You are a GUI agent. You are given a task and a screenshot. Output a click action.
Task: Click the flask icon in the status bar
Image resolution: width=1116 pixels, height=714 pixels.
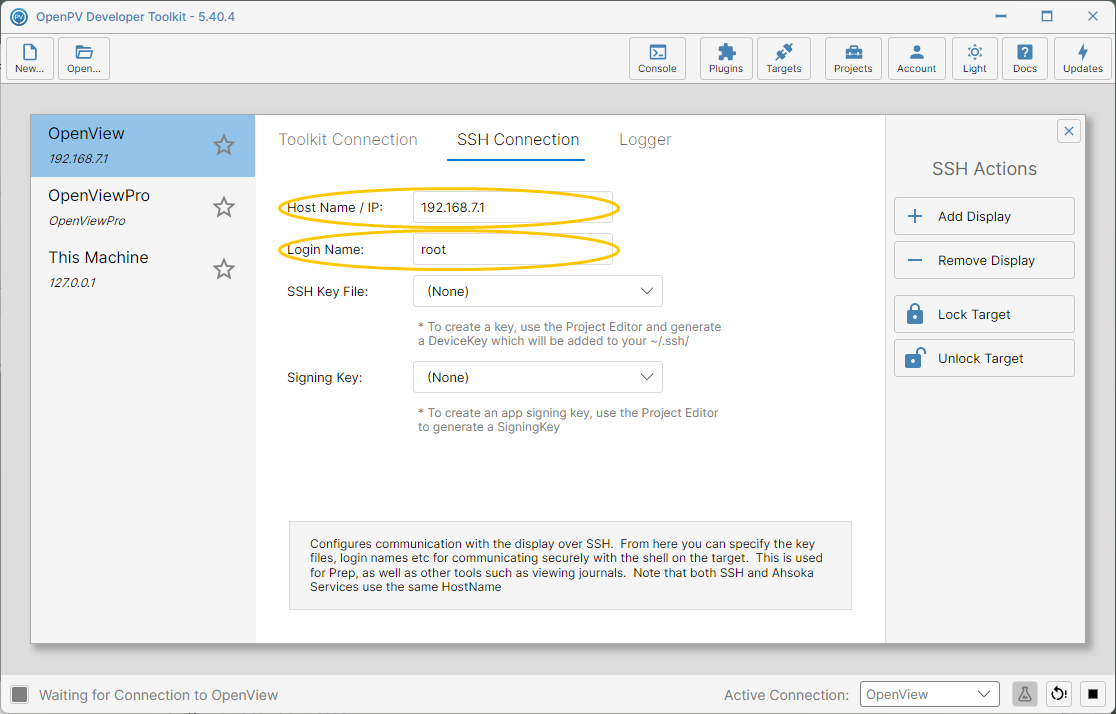click(1025, 694)
